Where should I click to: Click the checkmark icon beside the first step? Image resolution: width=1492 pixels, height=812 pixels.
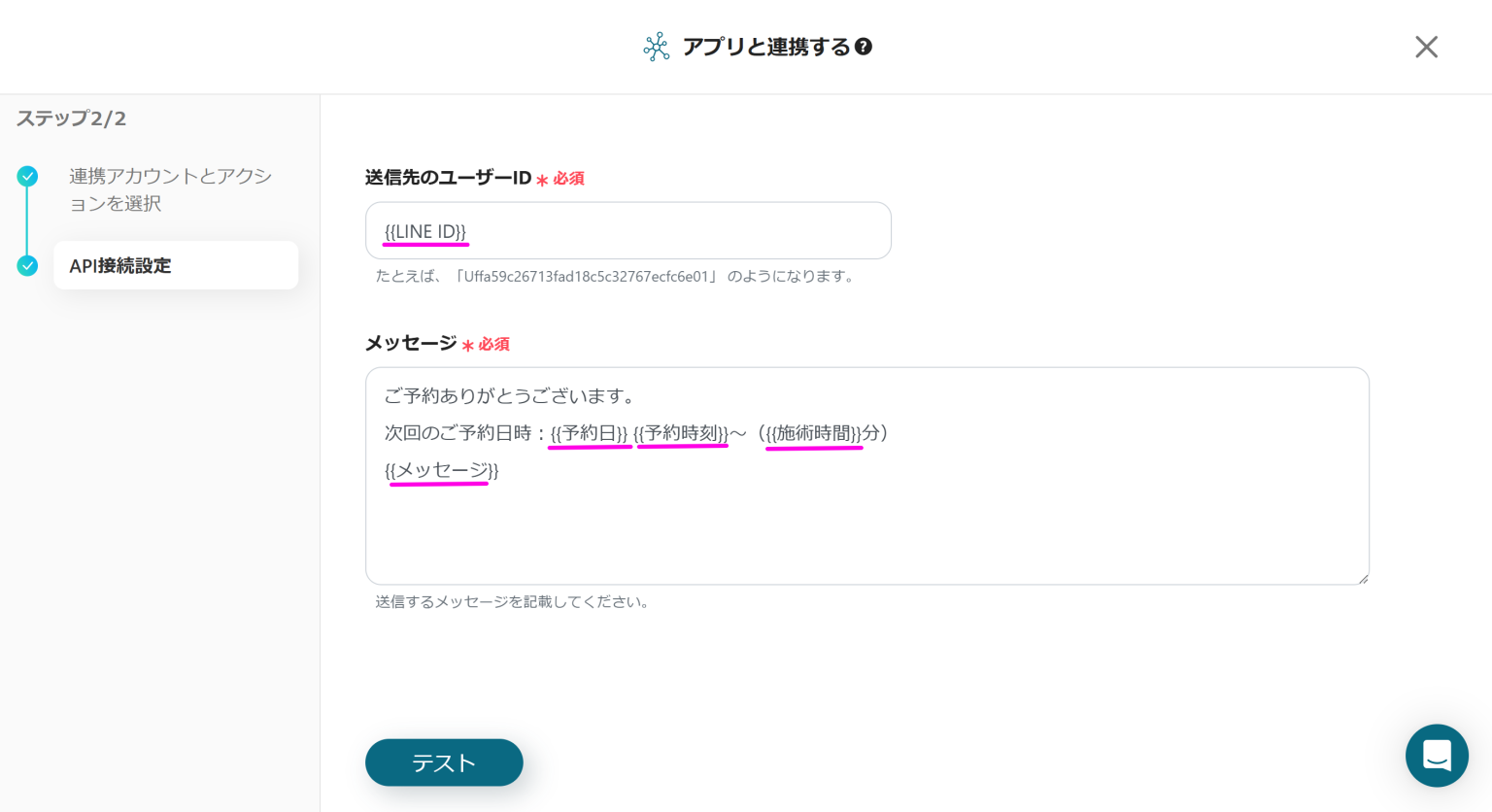27,177
